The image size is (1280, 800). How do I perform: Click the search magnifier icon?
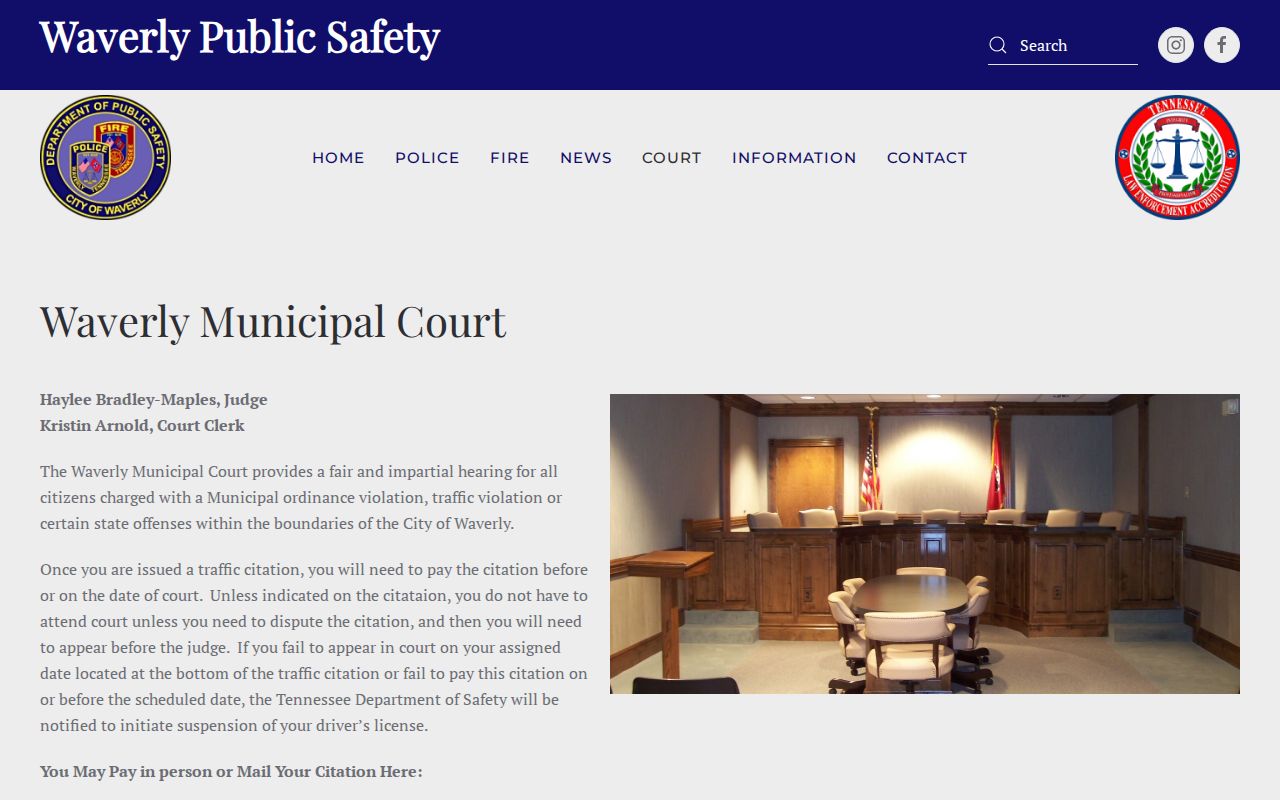point(998,45)
